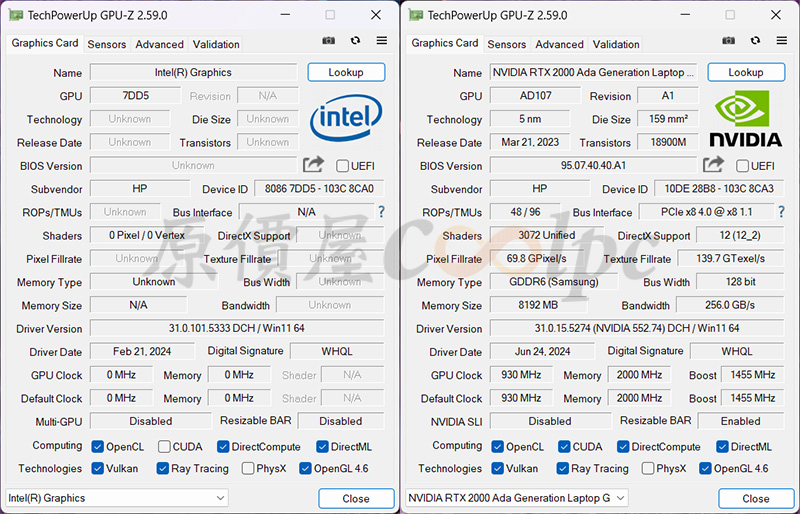The height and width of the screenshot is (514, 800).
Task: Toggle the DirectML checkbox in NVIDIA window
Action: tap(722, 447)
